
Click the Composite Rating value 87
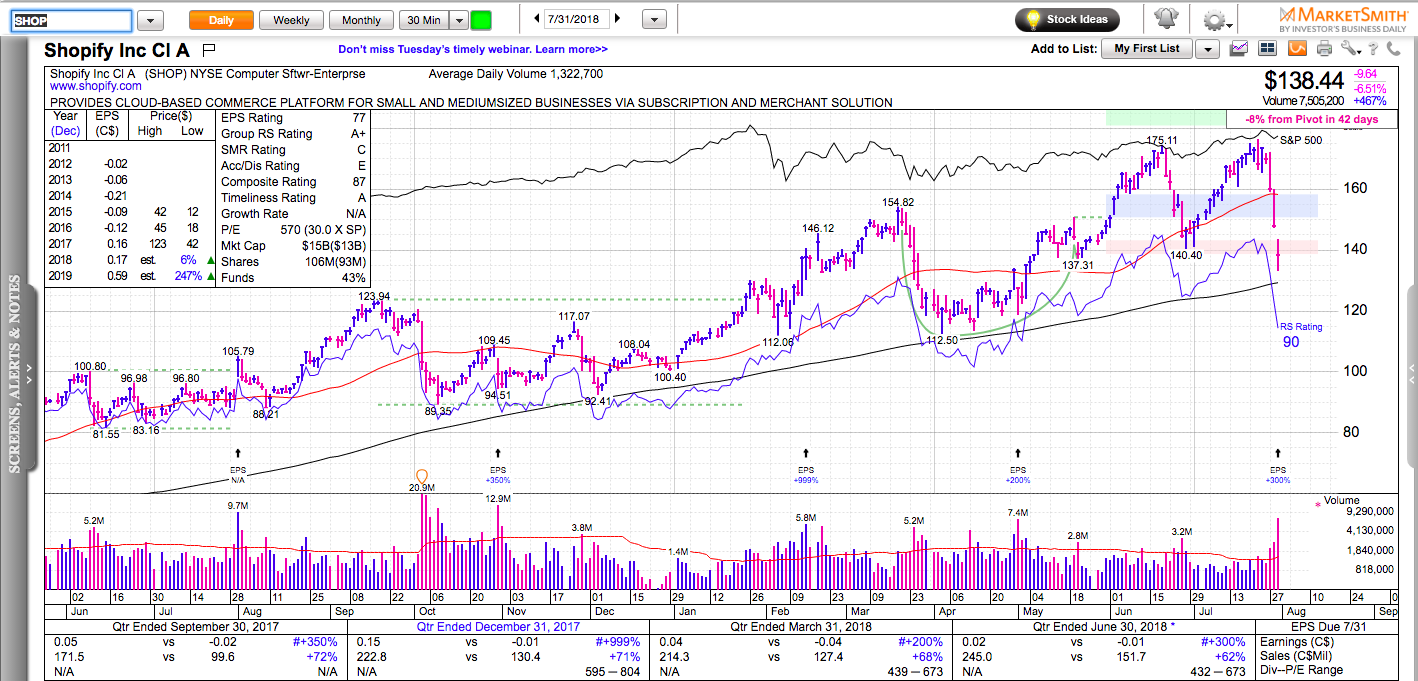click(x=361, y=182)
